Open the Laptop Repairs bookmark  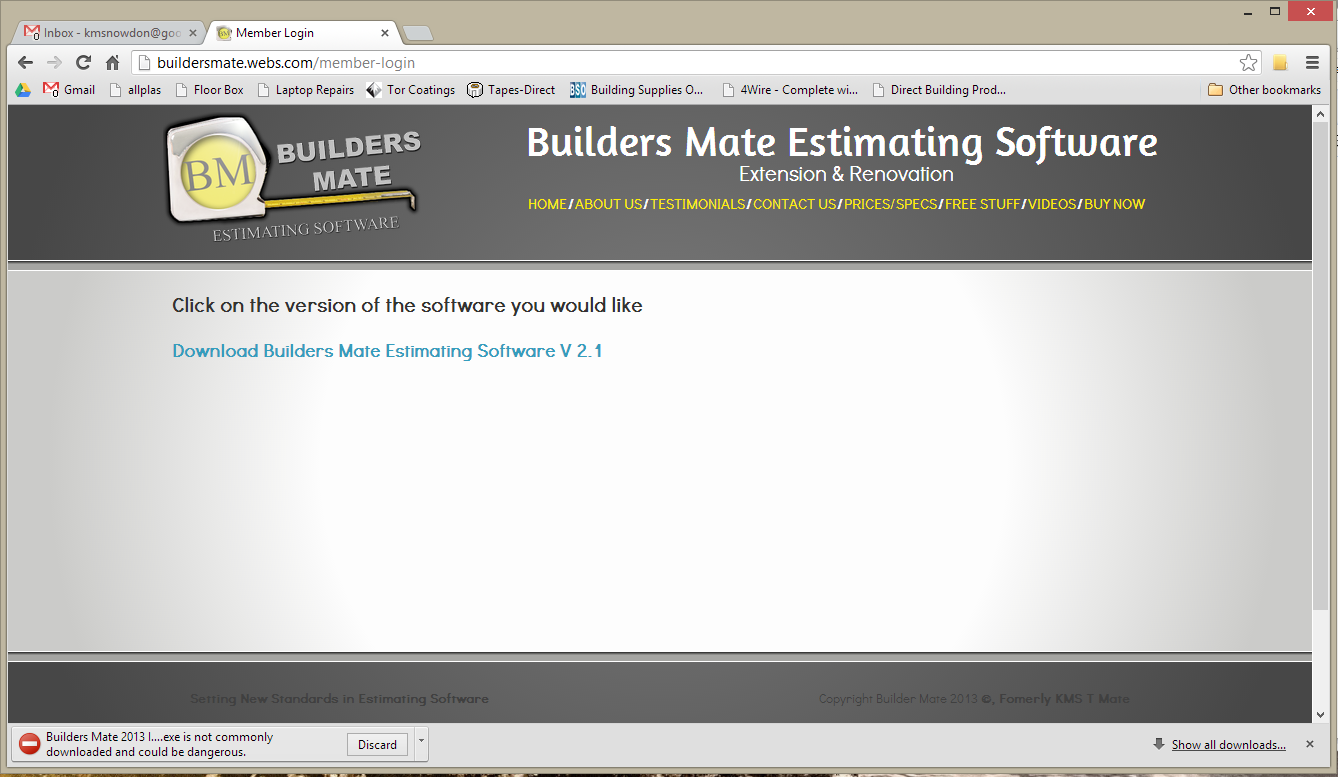tap(305, 90)
